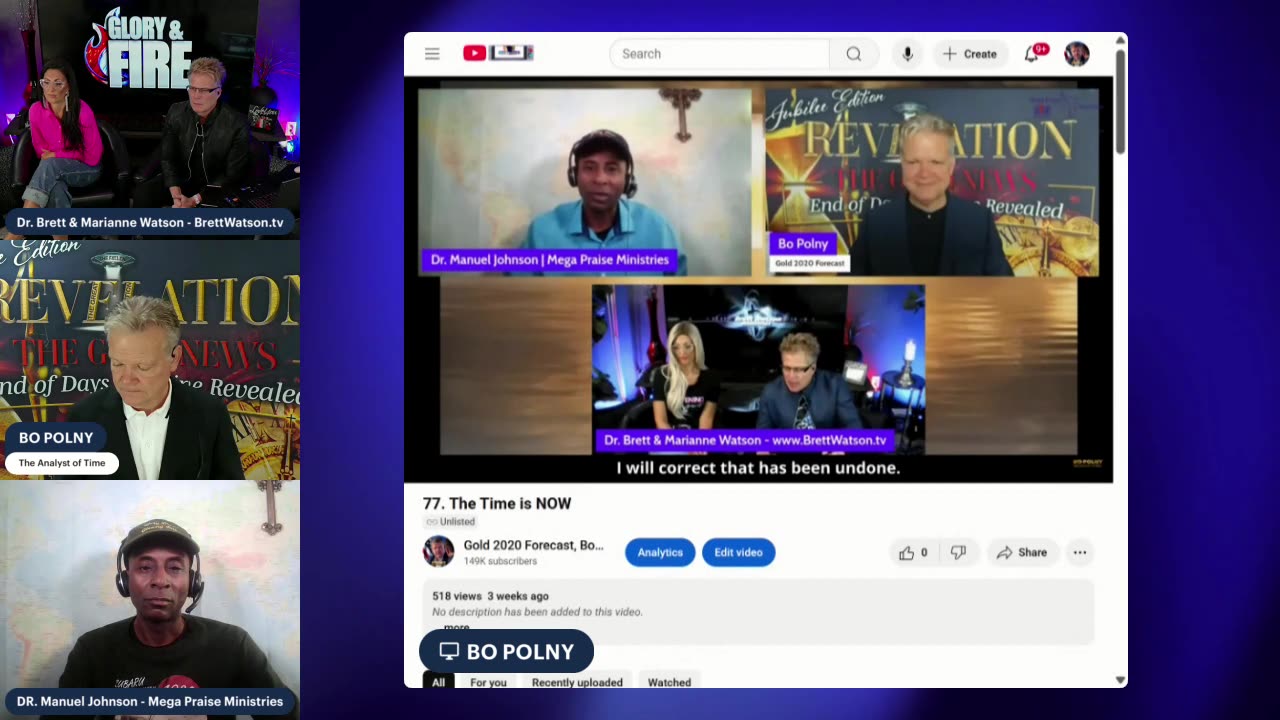Expand description with 'more' link
This screenshot has height=720, width=1280.
456,627
